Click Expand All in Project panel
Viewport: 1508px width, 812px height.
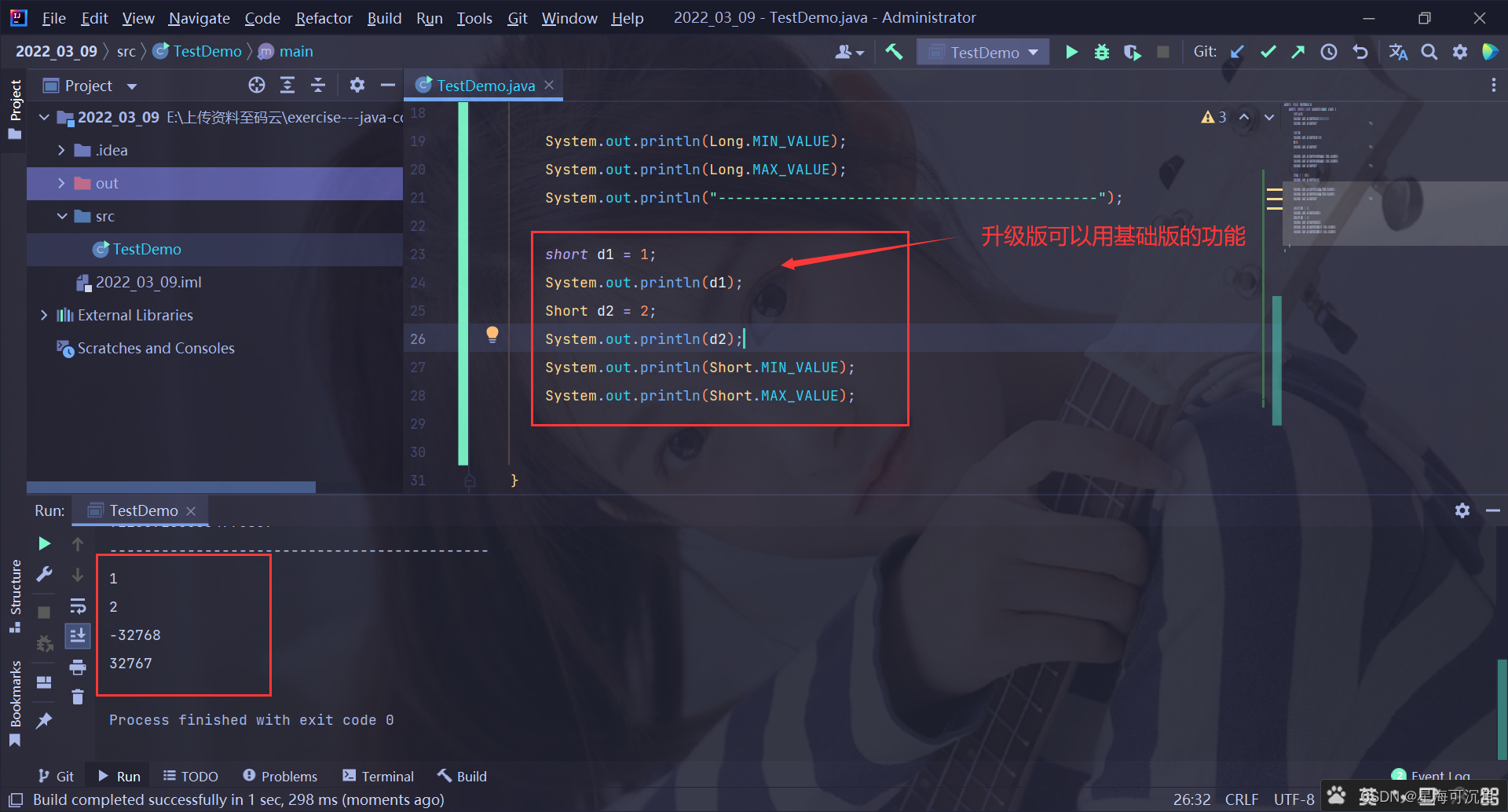[287, 85]
